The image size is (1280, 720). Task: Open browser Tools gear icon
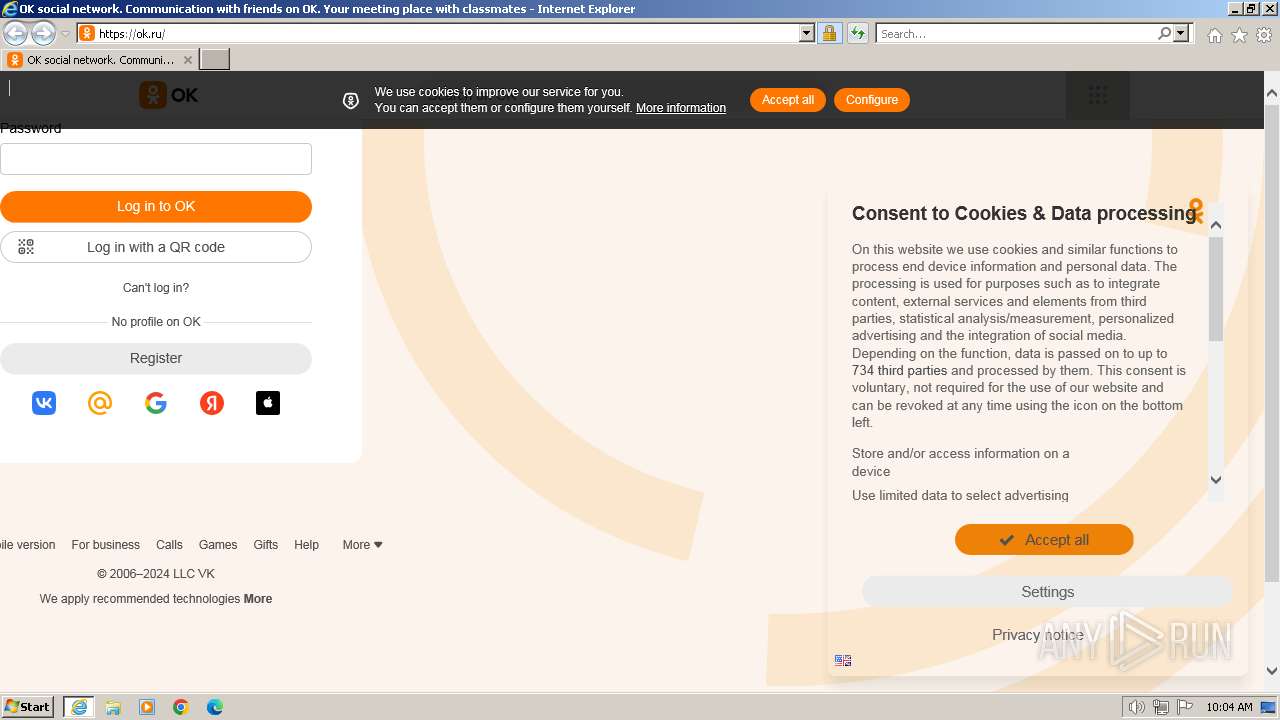pyautogui.click(x=1264, y=35)
